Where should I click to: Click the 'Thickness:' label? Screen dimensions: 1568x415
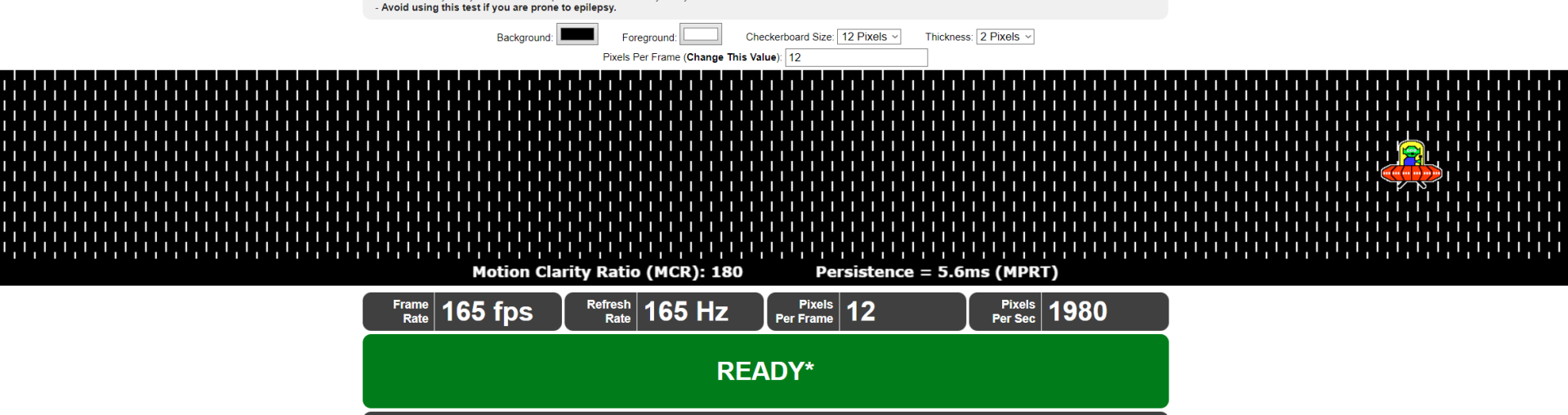[949, 37]
